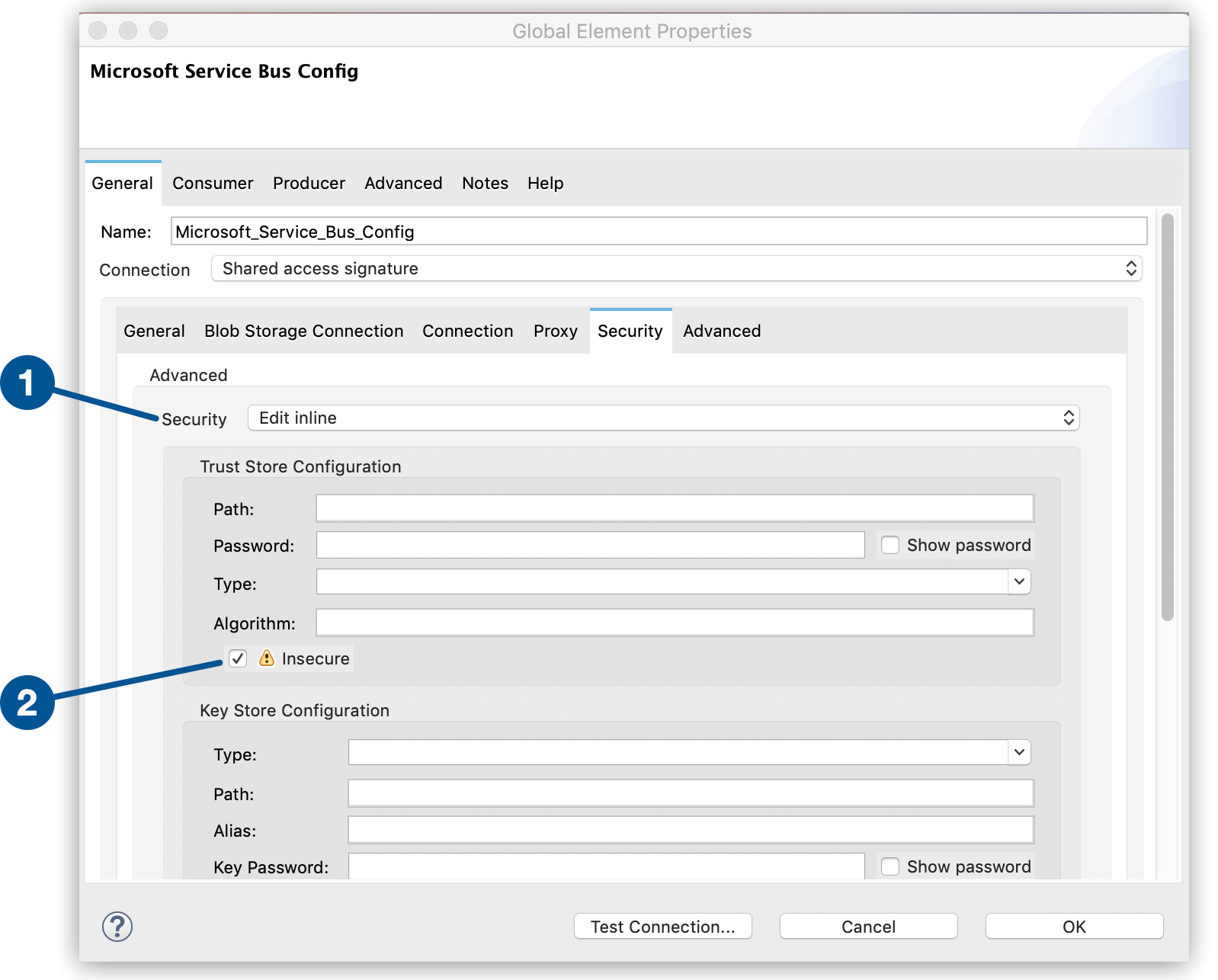This screenshot has height=980, width=1218.
Task: Expand the Key Store Type dropdown
Action: (1018, 753)
